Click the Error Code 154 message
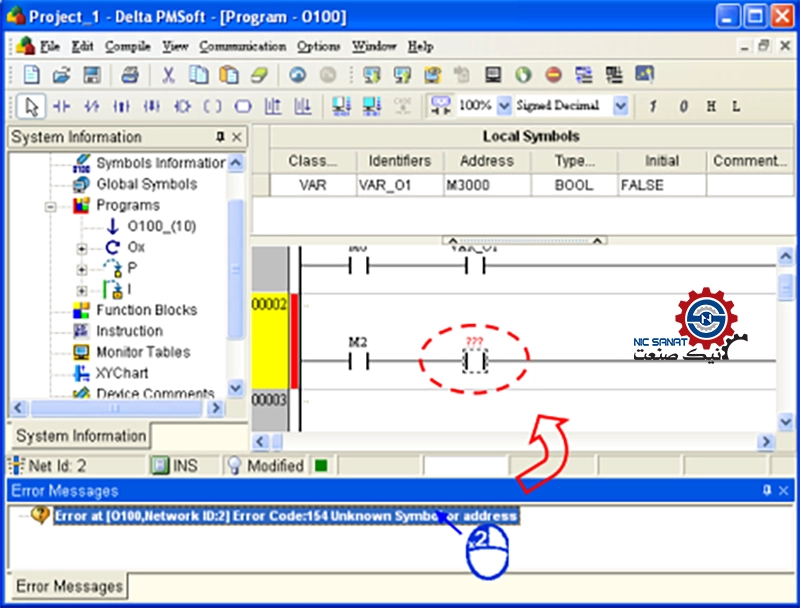The height and width of the screenshot is (608, 800). point(285,516)
